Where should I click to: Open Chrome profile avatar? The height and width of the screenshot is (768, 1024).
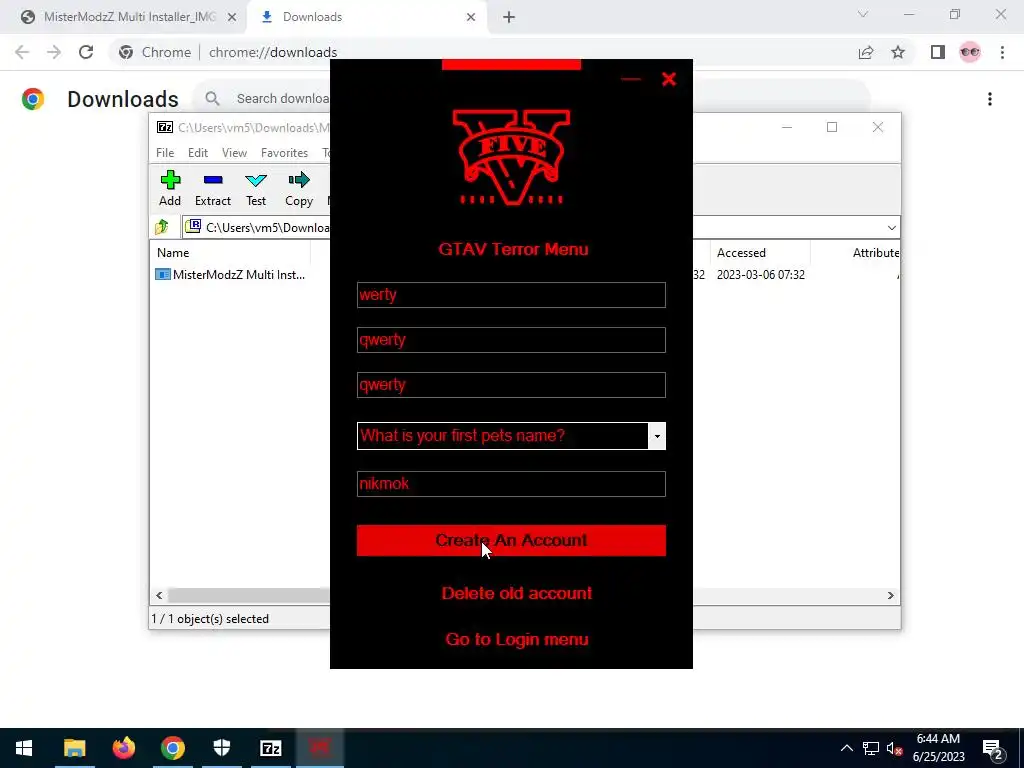pos(970,52)
